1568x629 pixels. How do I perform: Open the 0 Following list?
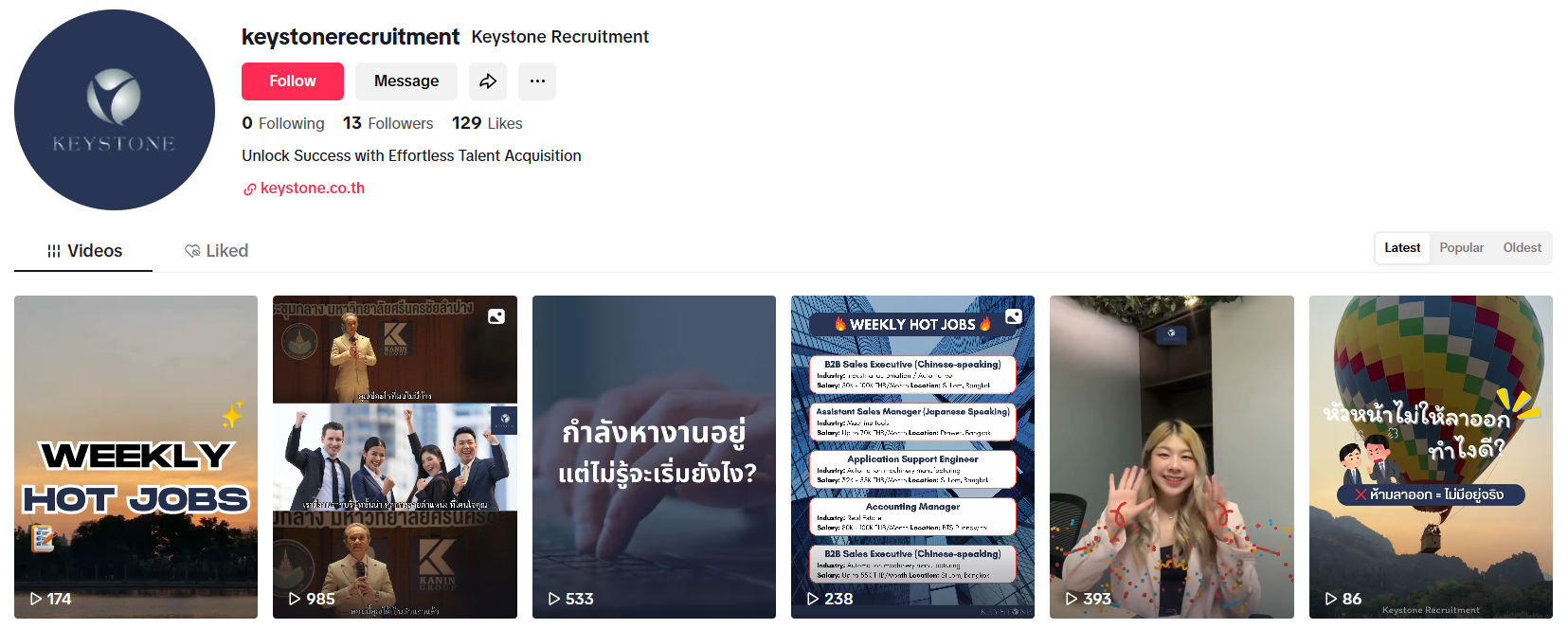pos(283,123)
